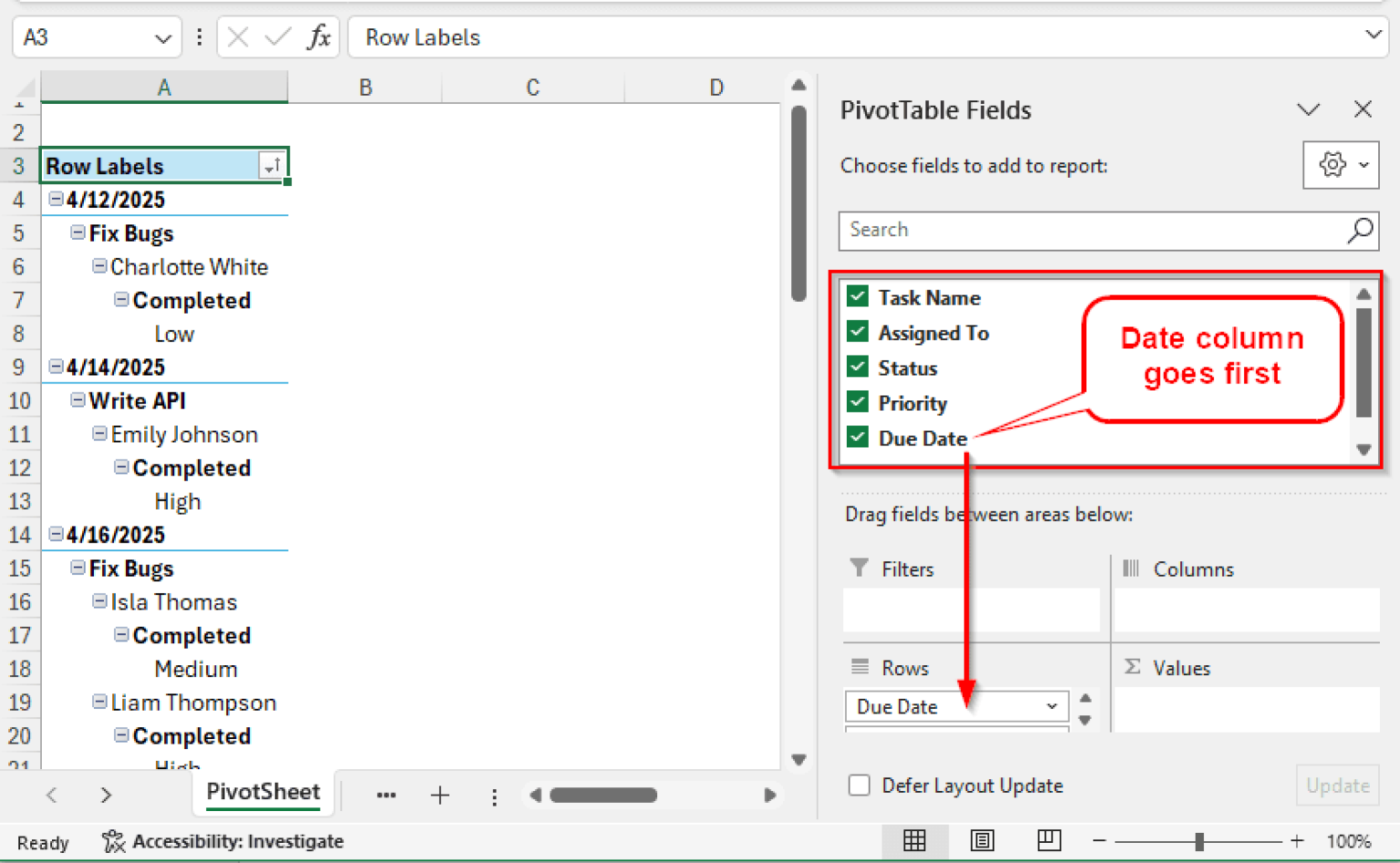Uncheck the Priority field checkbox
The image size is (1400, 863).
pyautogui.click(x=858, y=403)
